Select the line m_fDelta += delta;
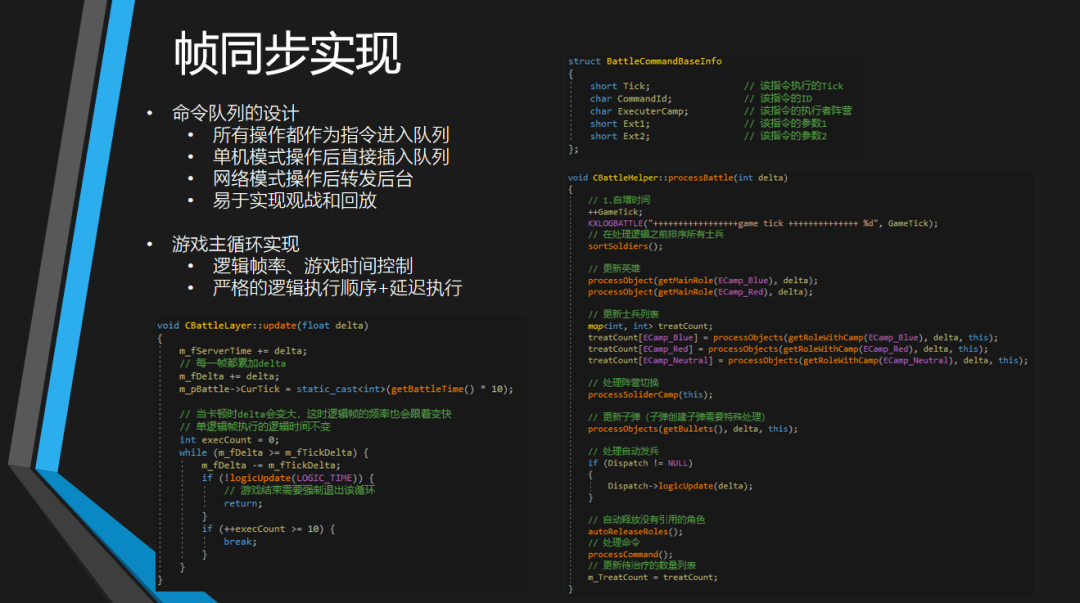The width and height of the screenshot is (1080, 603). (x=229, y=376)
